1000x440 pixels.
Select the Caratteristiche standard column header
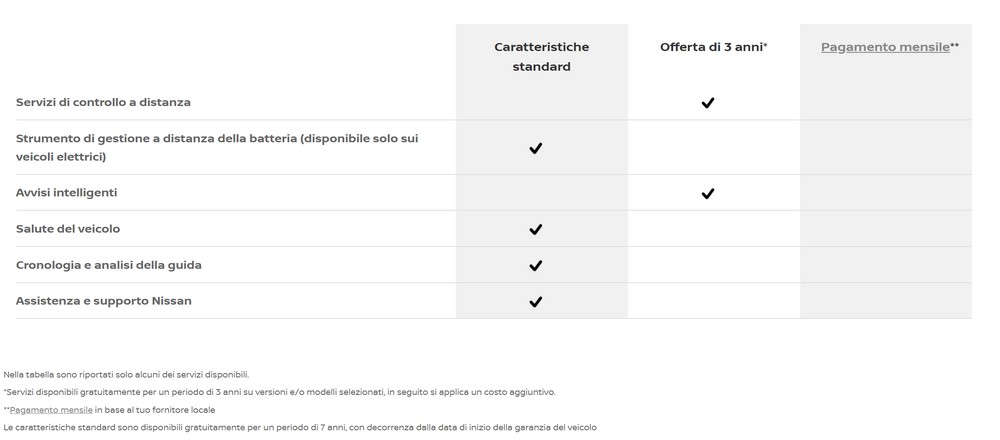(541, 57)
